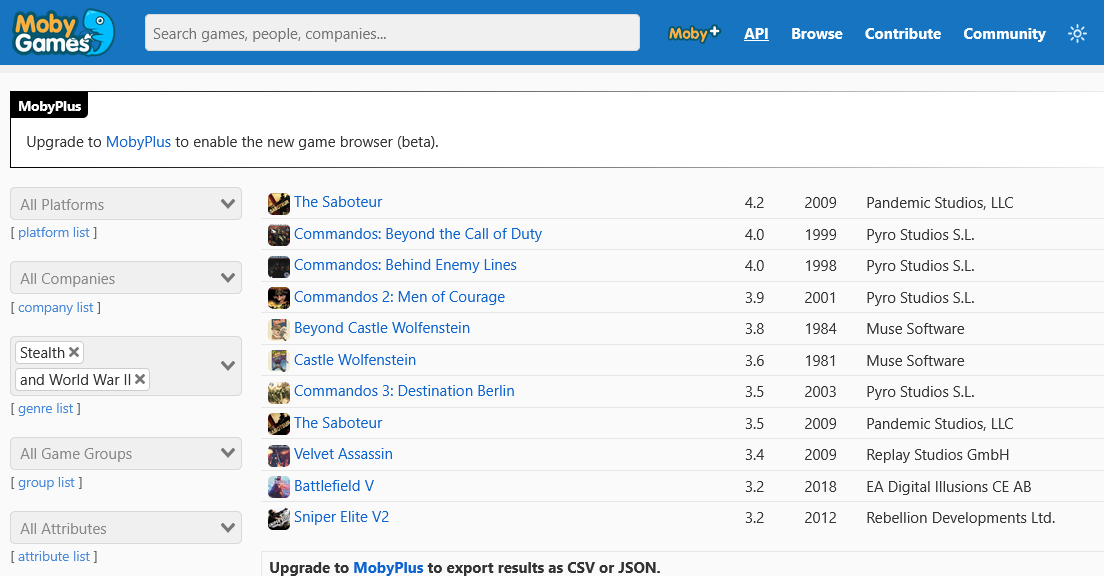
Task: Open the genre filter dropdown arrow
Action: click(x=227, y=365)
